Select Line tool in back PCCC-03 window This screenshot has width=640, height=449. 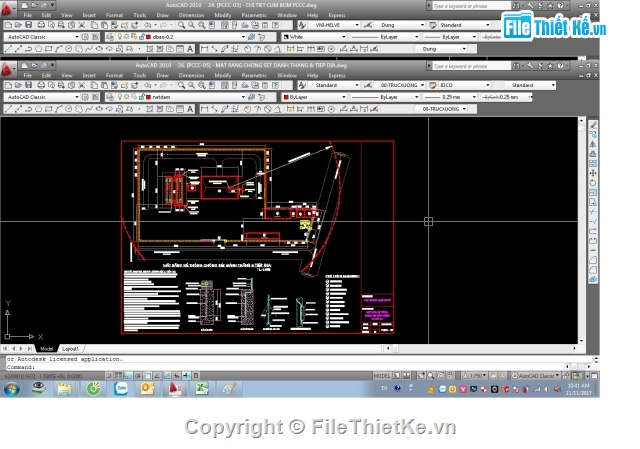point(8,49)
